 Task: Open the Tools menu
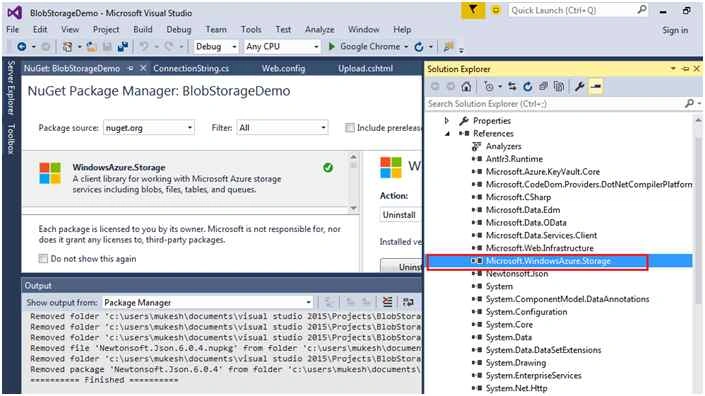(251, 29)
